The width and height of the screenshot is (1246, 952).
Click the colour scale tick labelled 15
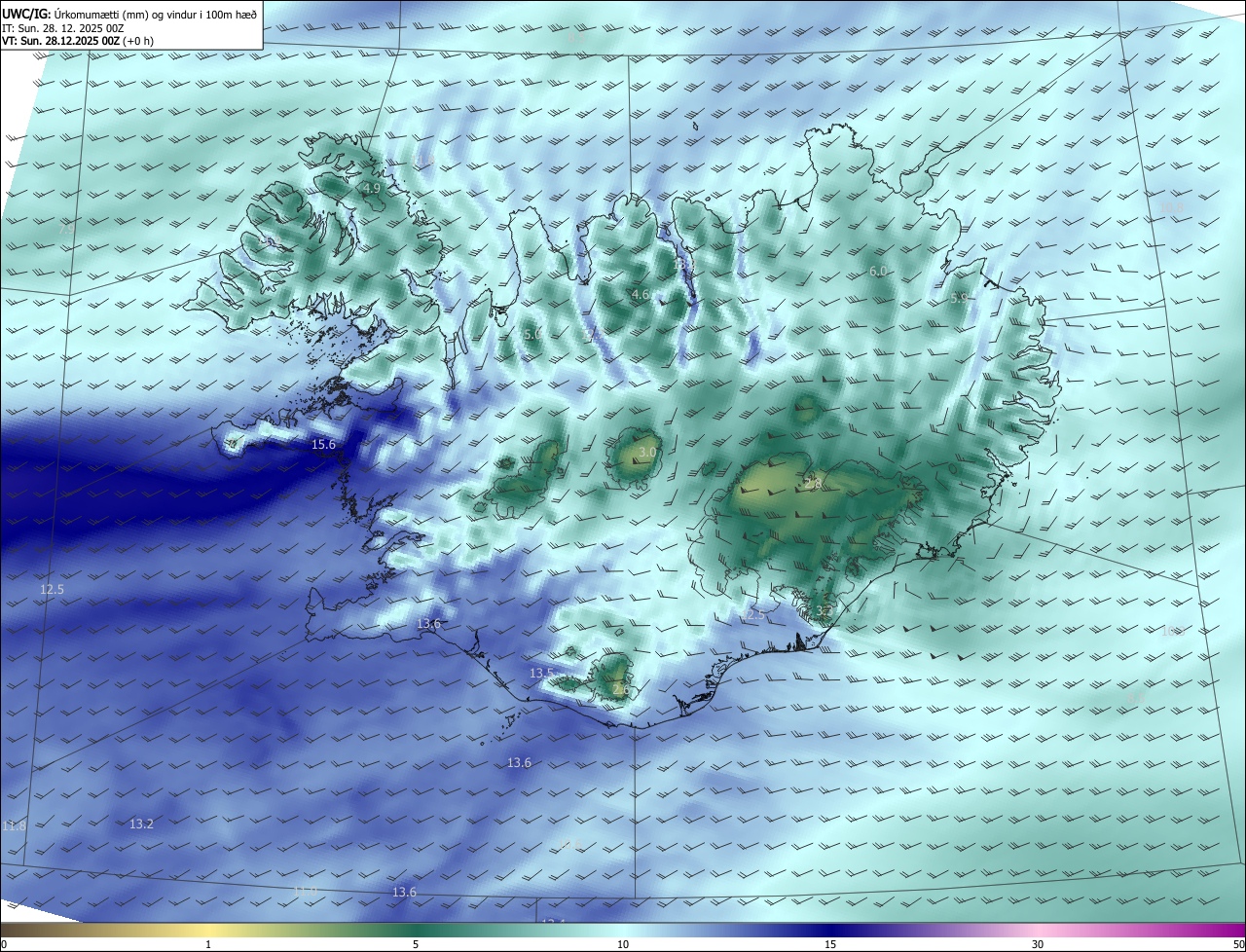(830, 944)
